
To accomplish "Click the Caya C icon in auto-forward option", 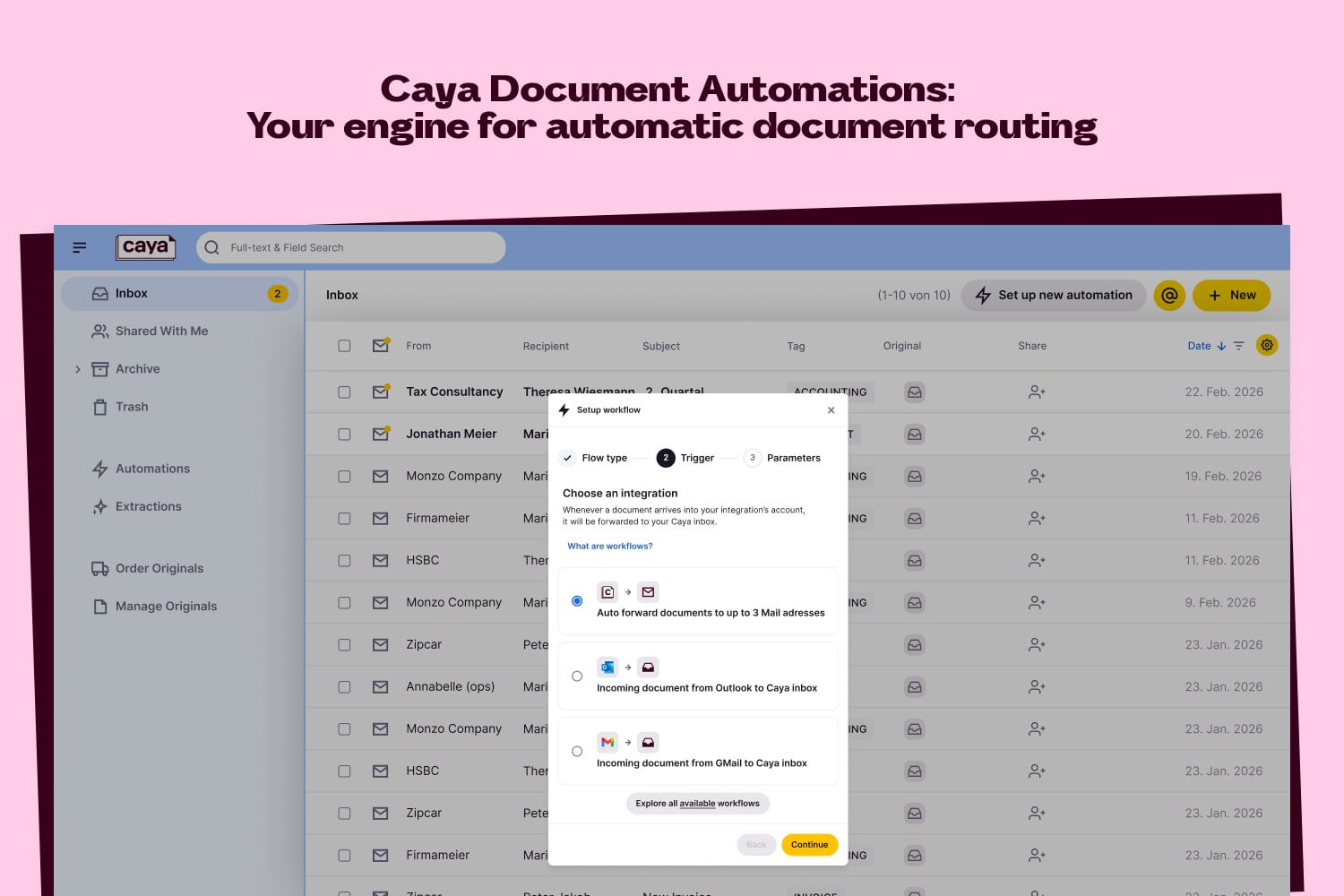I will (x=607, y=592).
